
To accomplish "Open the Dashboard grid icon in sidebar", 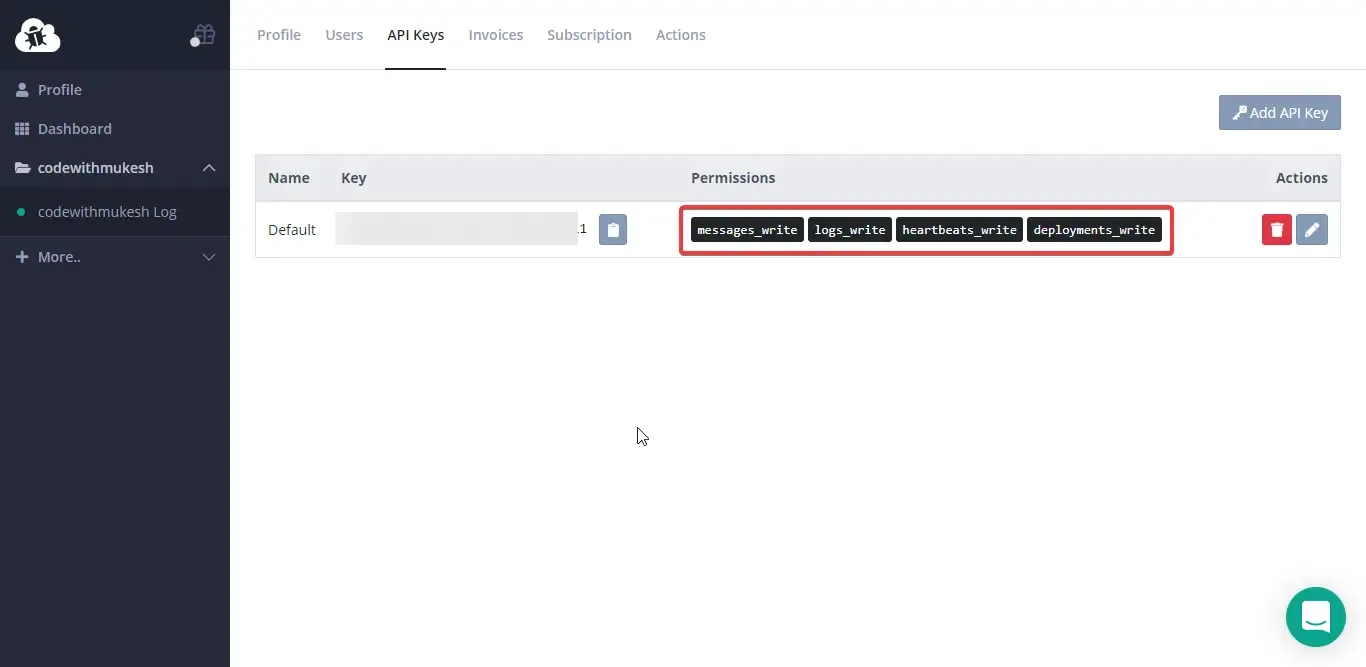I will click(x=22, y=128).
